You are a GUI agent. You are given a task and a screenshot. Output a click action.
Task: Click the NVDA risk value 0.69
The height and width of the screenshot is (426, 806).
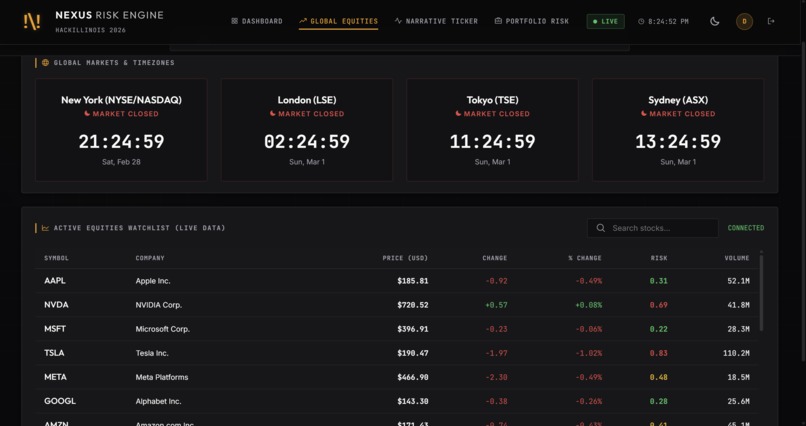tap(658, 305)
